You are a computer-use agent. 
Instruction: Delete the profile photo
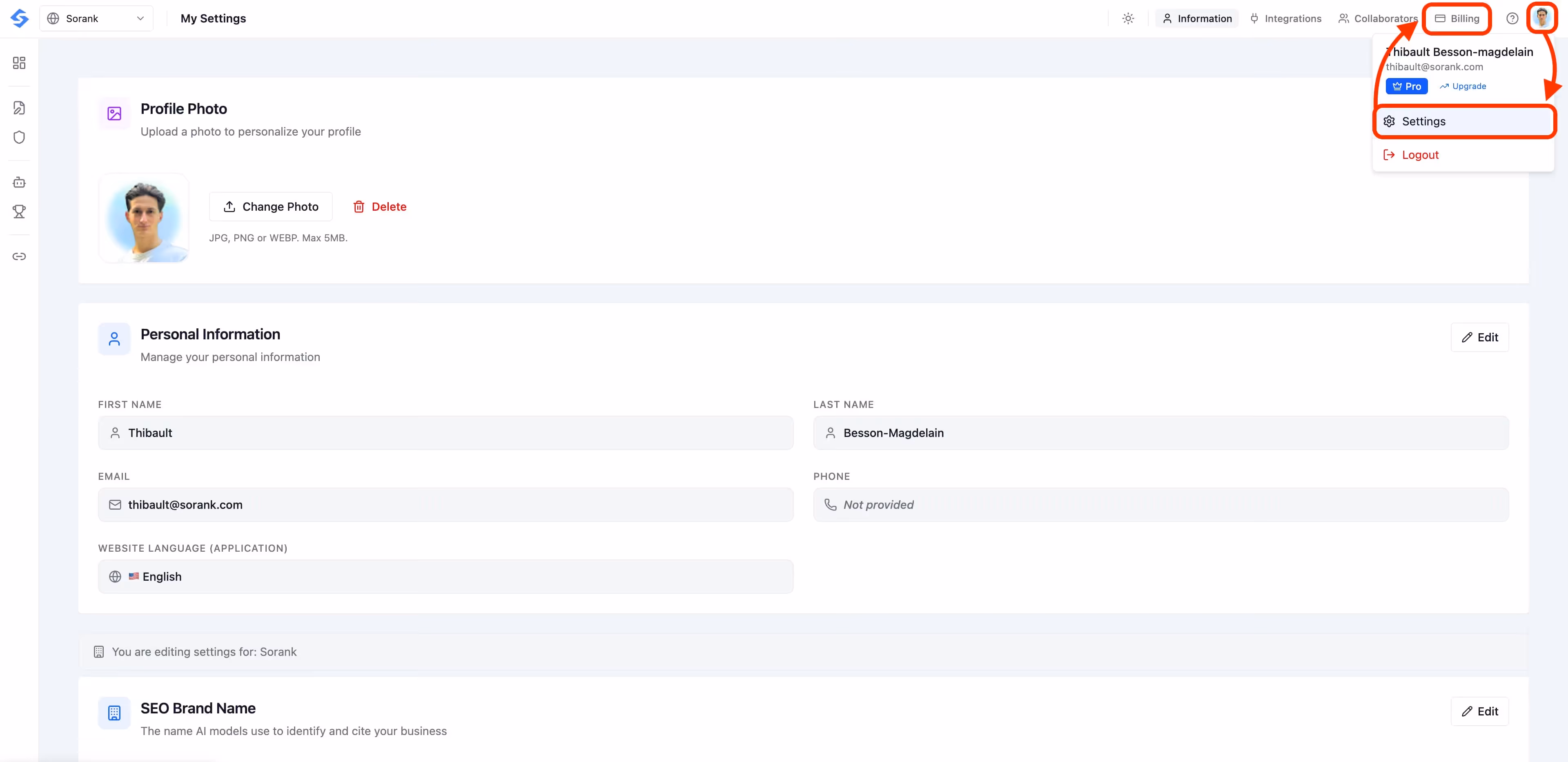pos(379,207)
